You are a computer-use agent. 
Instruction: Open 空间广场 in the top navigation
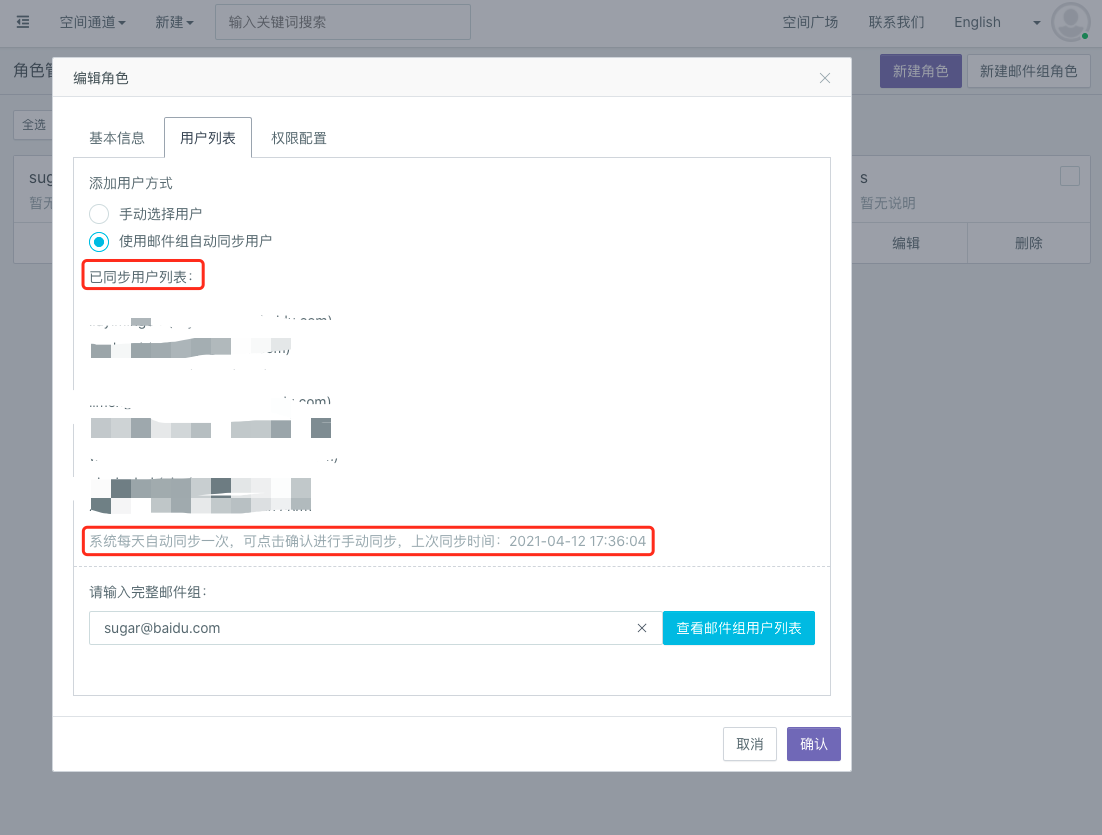(x=810, y=22)
